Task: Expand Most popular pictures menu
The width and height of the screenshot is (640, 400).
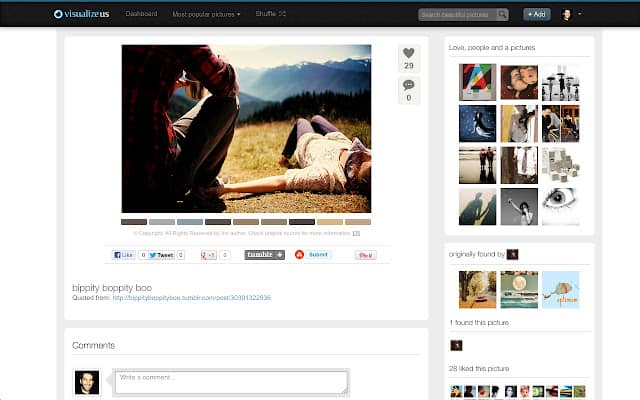Action: [x=206, y=14]
